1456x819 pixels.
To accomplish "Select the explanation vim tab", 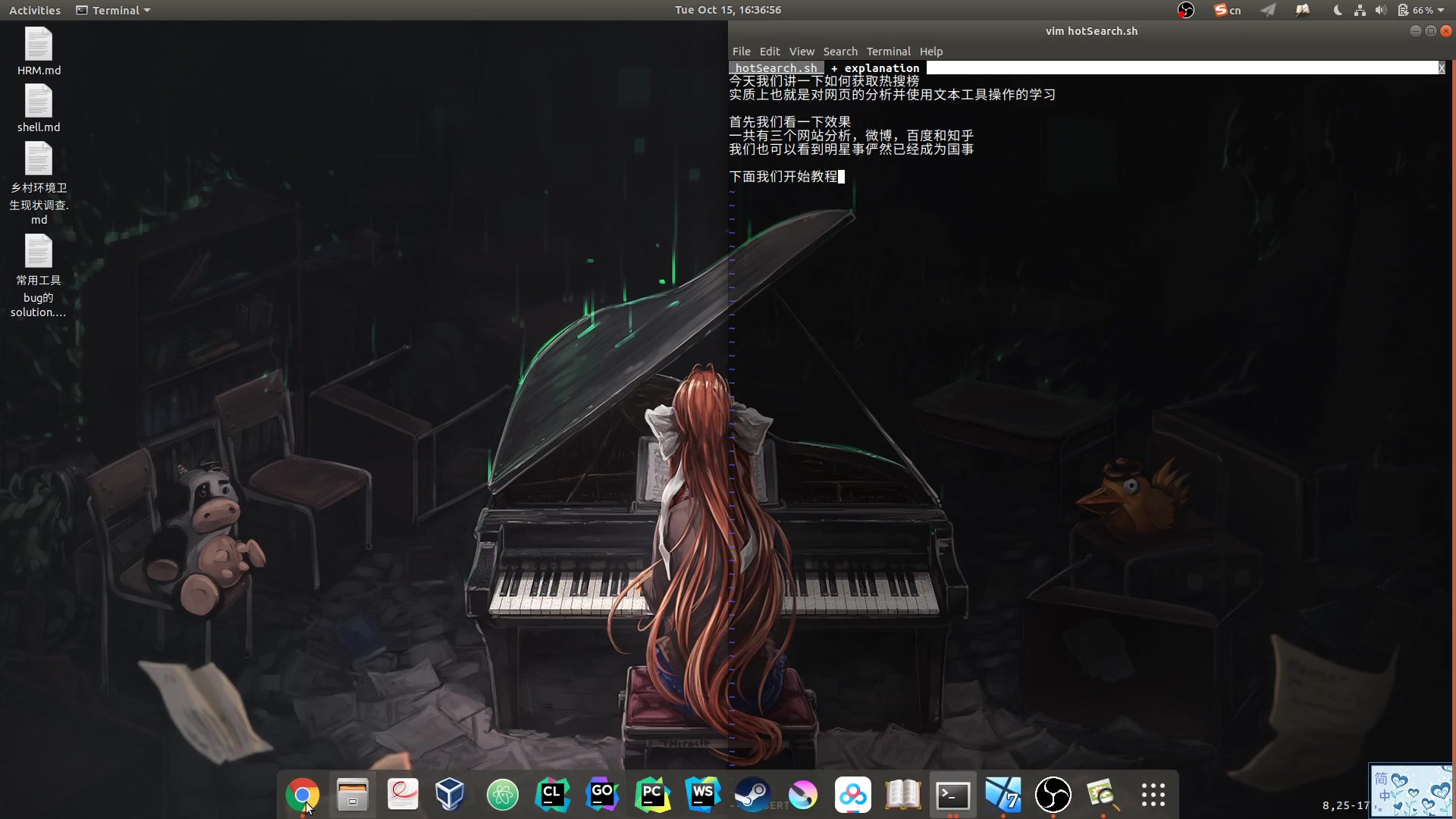I will 875,68.
